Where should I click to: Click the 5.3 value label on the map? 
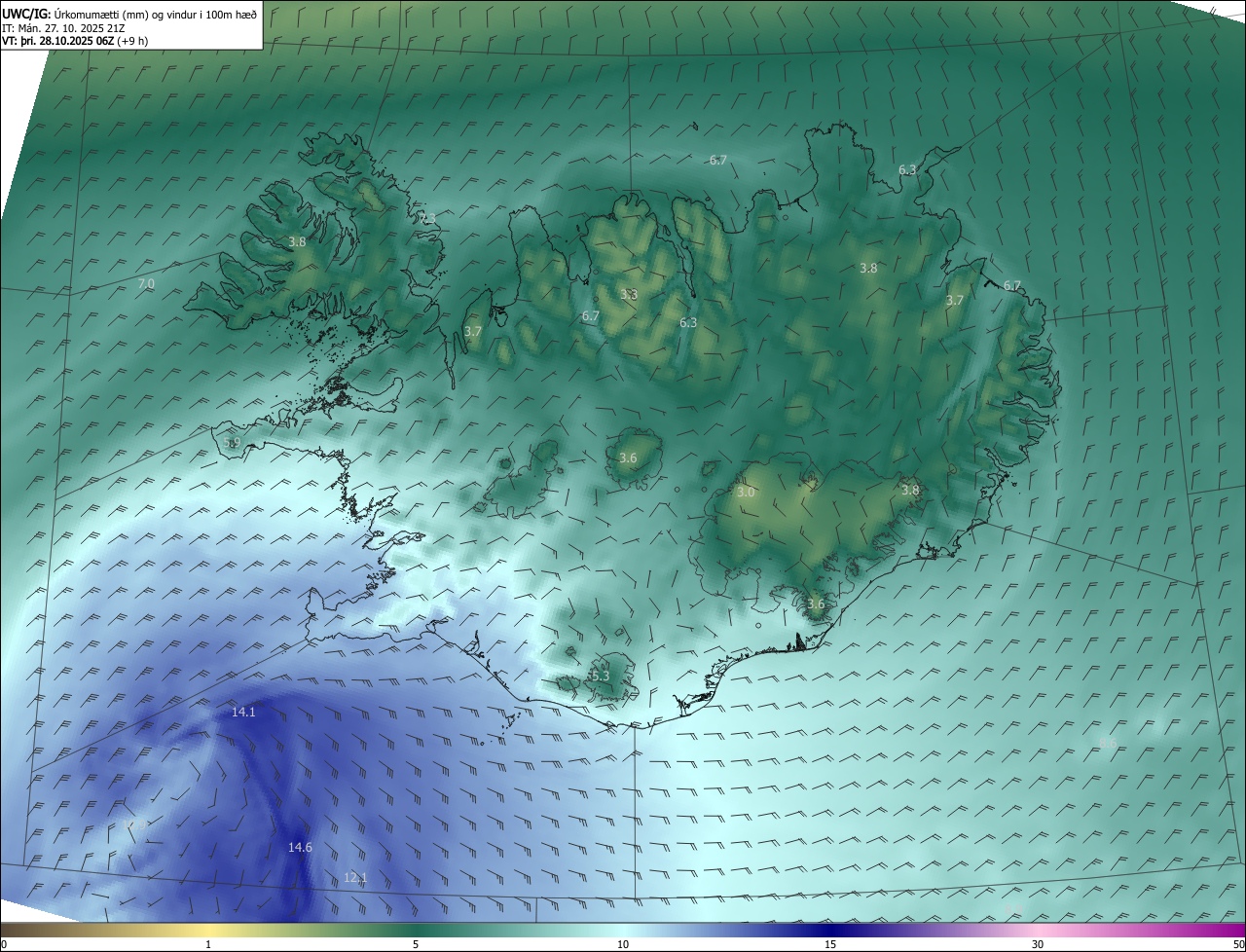point(601,676)
